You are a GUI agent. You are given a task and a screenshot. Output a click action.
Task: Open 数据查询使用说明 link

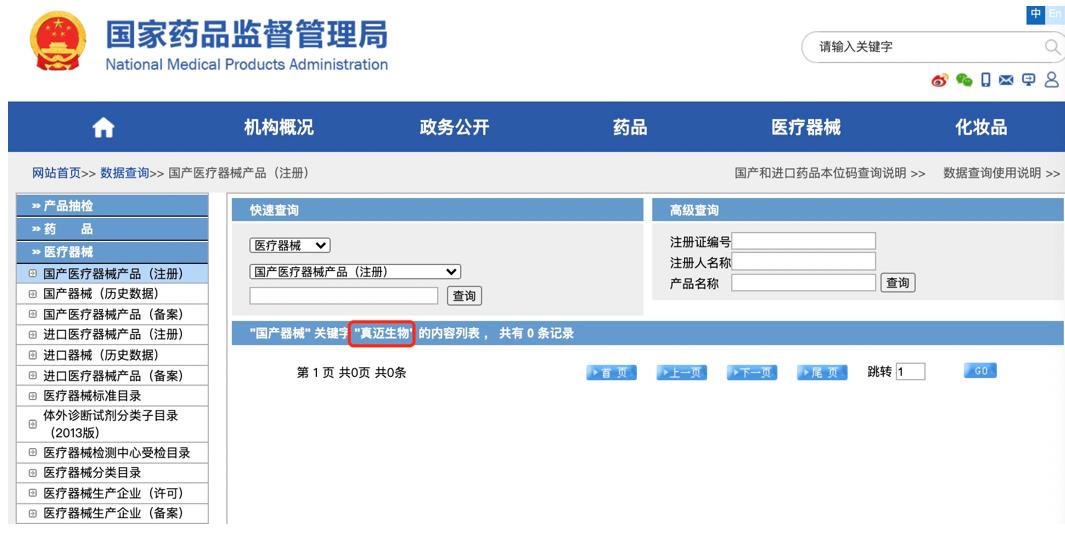click(1001, 173)
